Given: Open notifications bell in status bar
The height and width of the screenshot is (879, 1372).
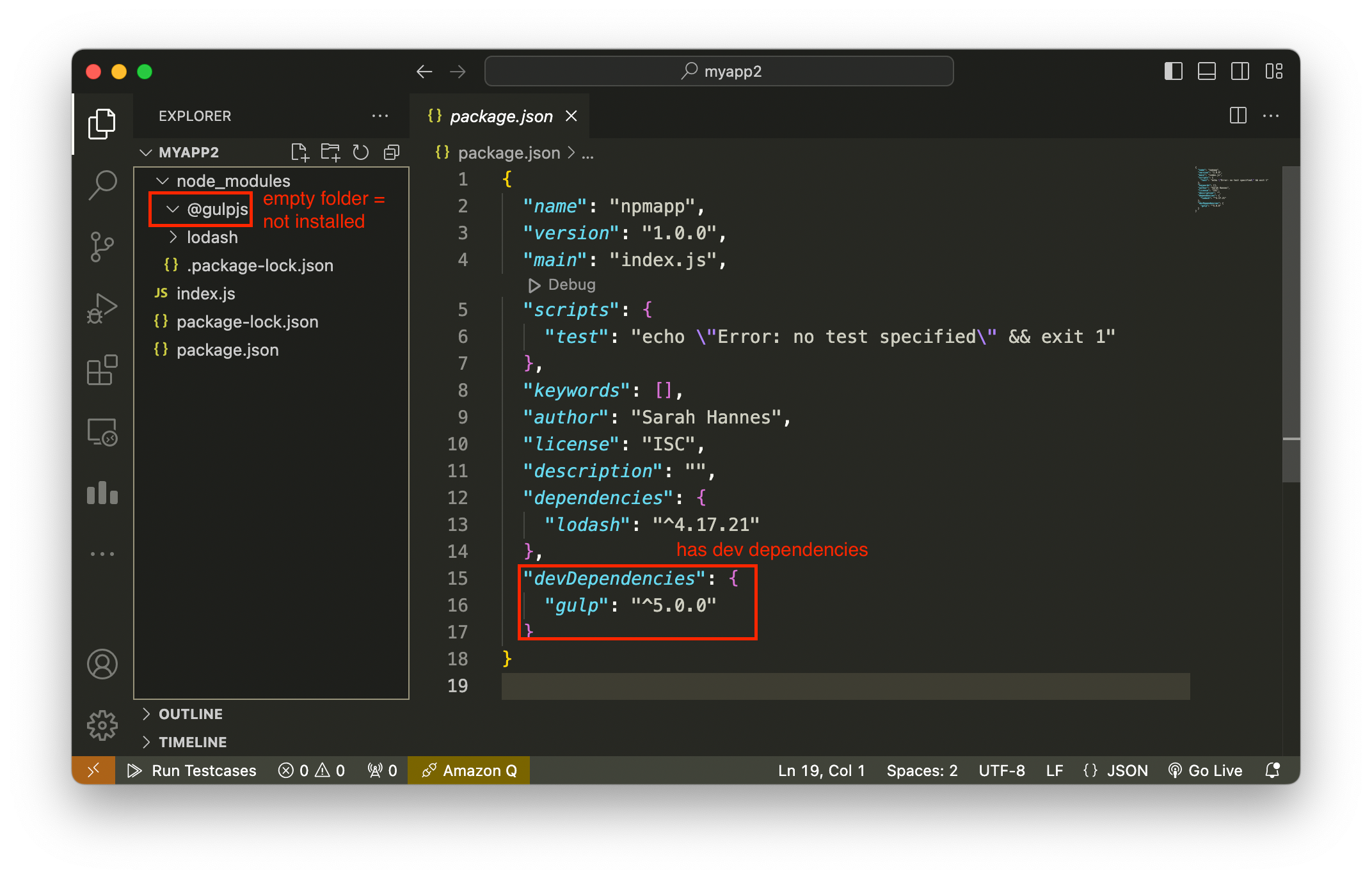Looking at the screenshot, I should point(1272,770).
